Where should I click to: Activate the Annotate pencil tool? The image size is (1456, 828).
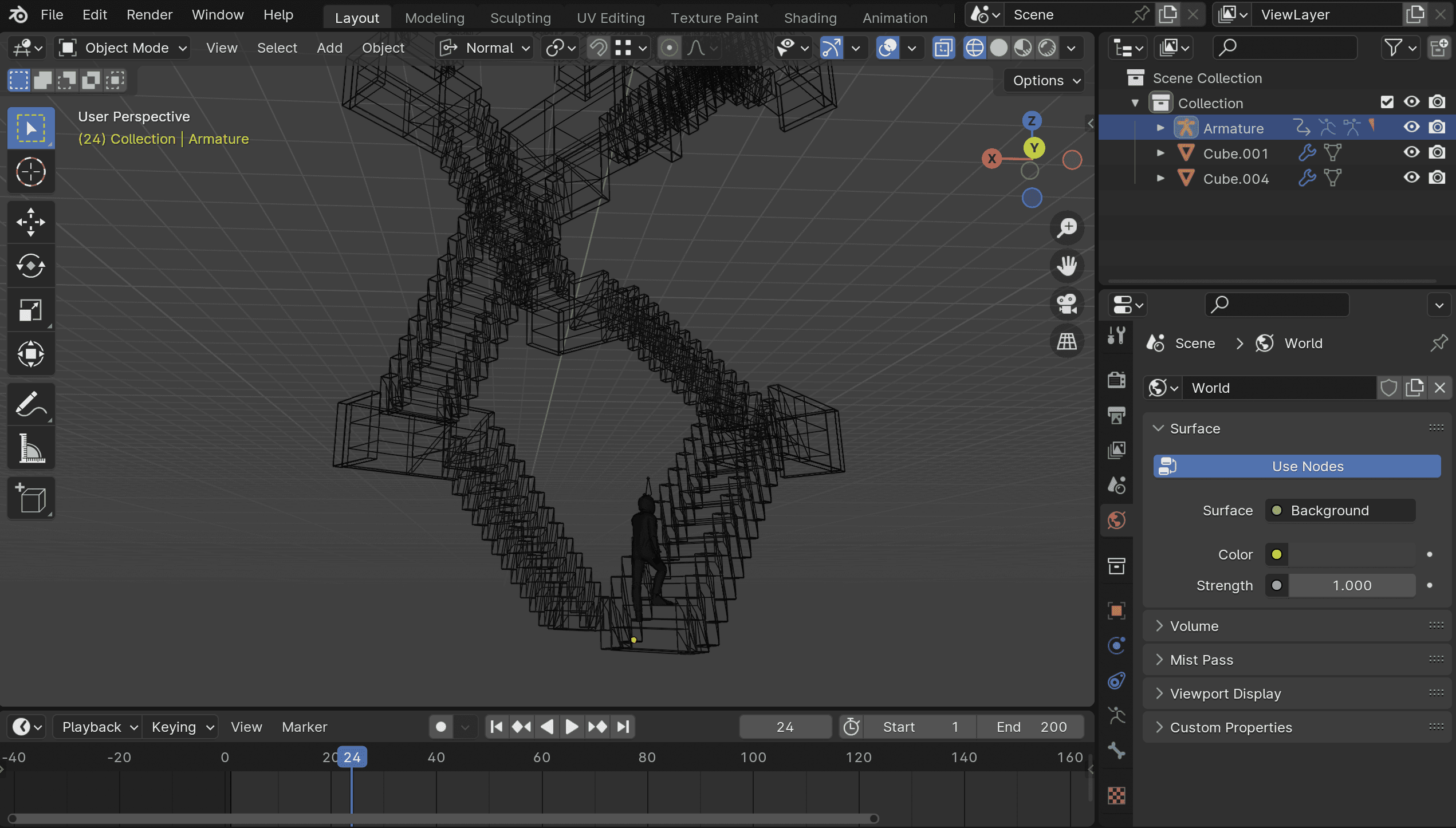(x=31, y=404)
